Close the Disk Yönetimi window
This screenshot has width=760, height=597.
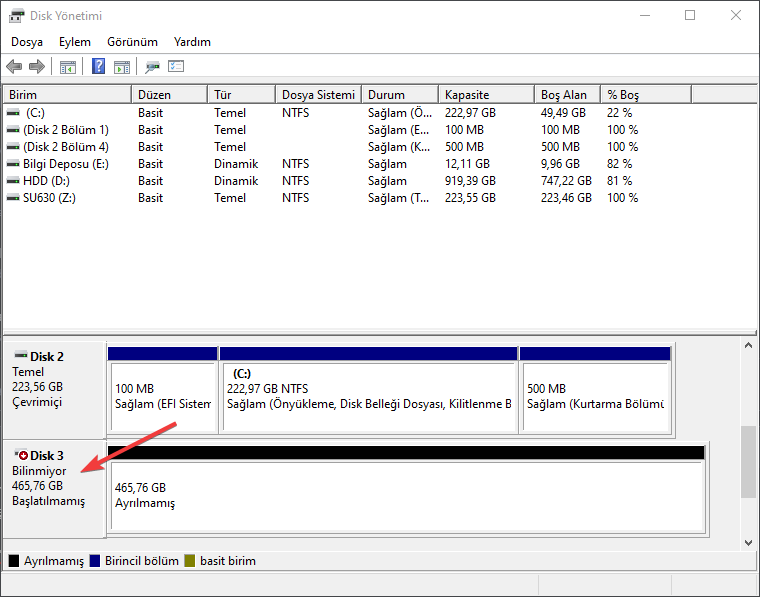pyautogui.click(x=736, y=16)
